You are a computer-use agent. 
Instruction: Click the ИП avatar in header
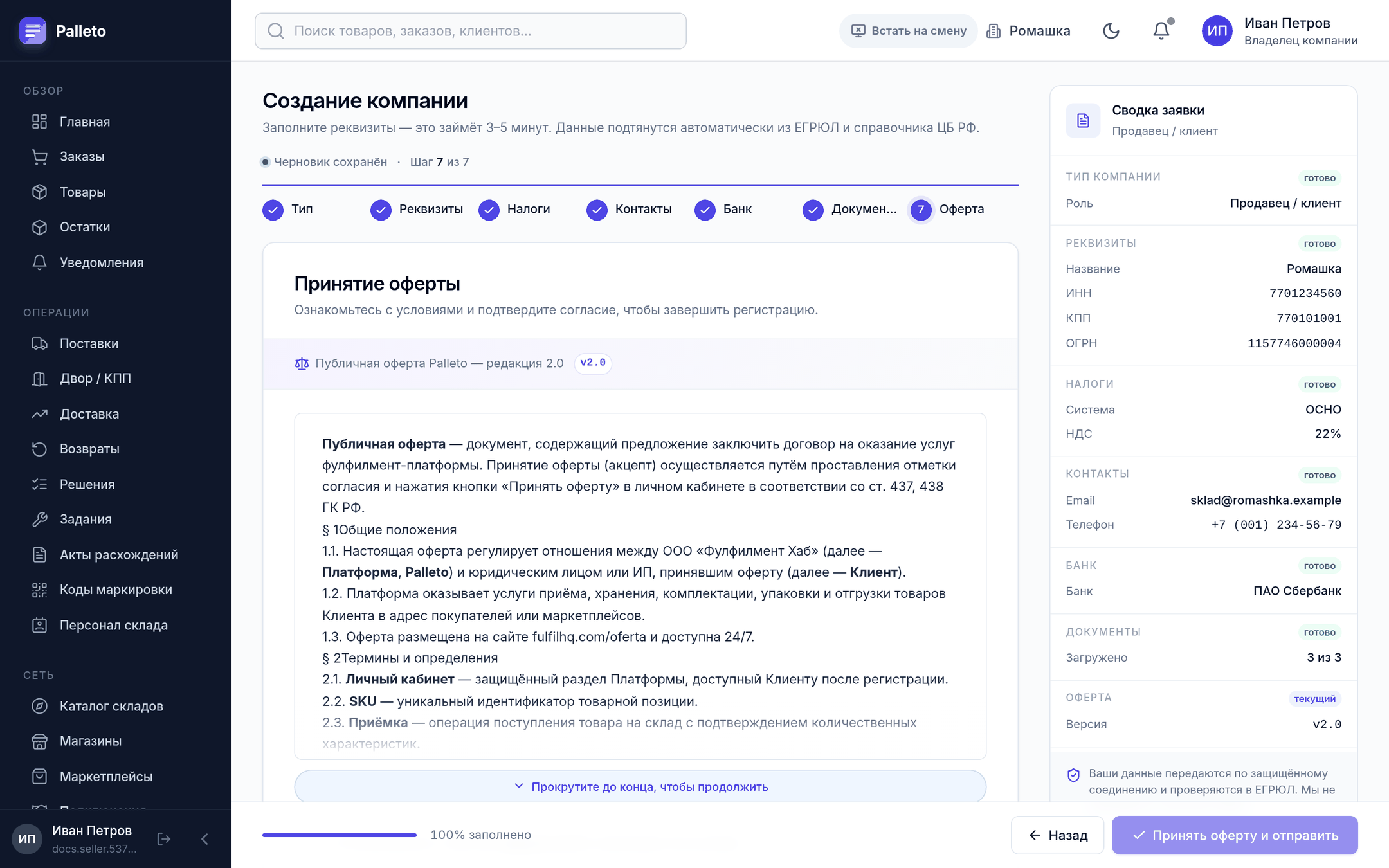1217,31
